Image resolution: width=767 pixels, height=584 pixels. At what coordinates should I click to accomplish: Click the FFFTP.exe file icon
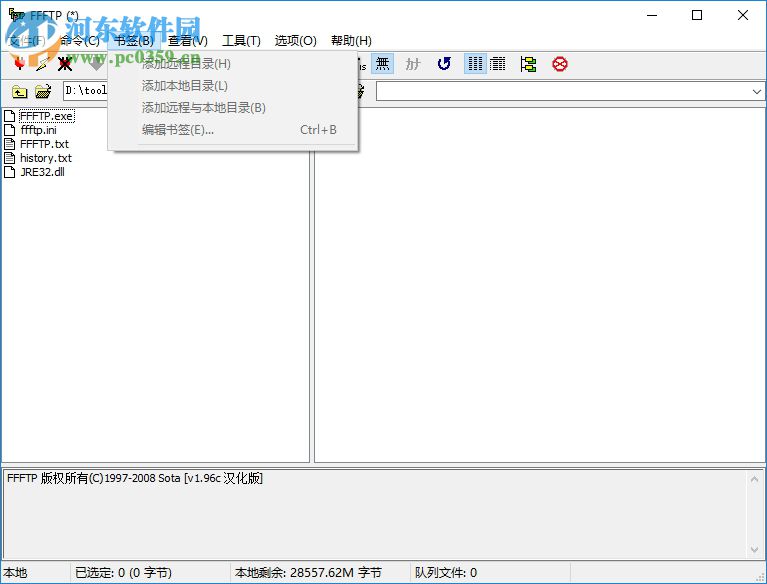pos(9,116)
